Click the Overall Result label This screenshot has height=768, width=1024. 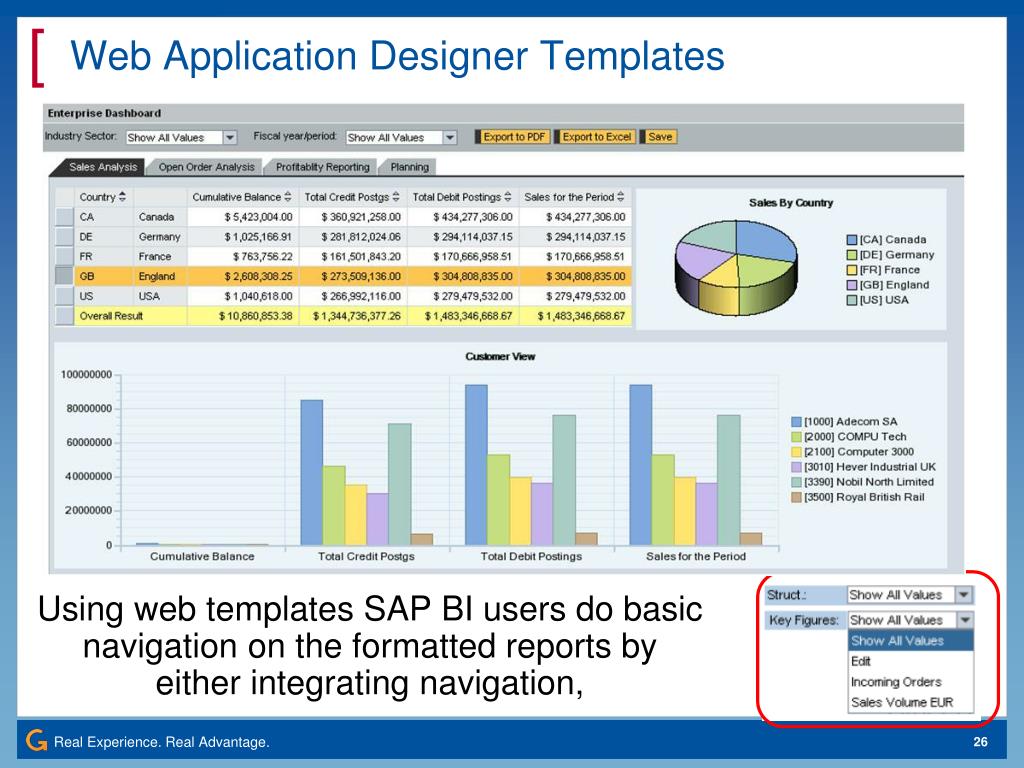(x=111, y=316)
